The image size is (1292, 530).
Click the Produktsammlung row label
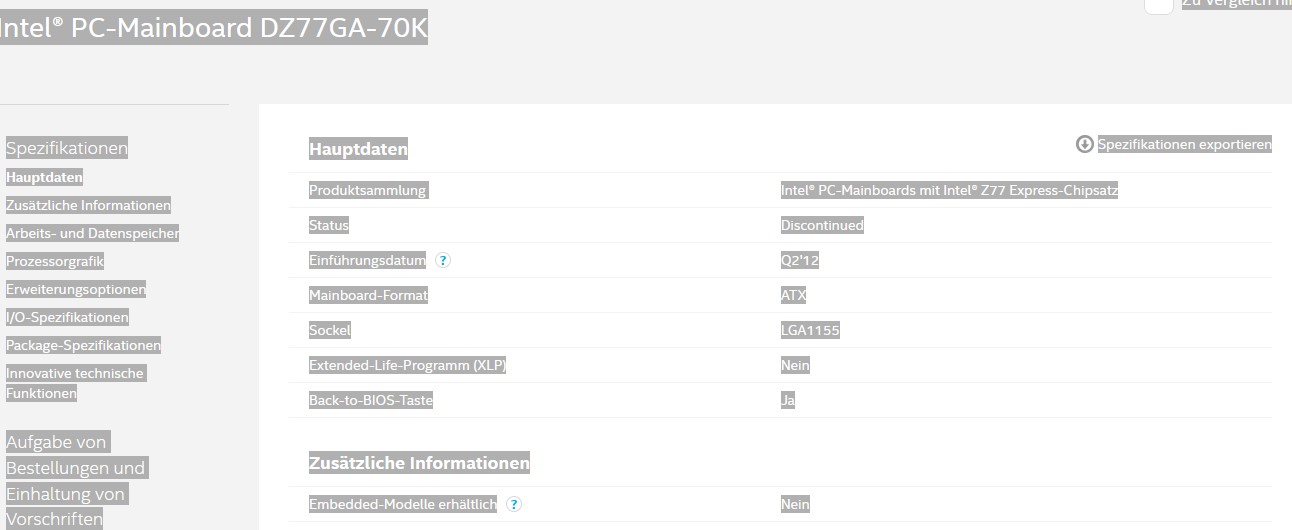point(368,190)
